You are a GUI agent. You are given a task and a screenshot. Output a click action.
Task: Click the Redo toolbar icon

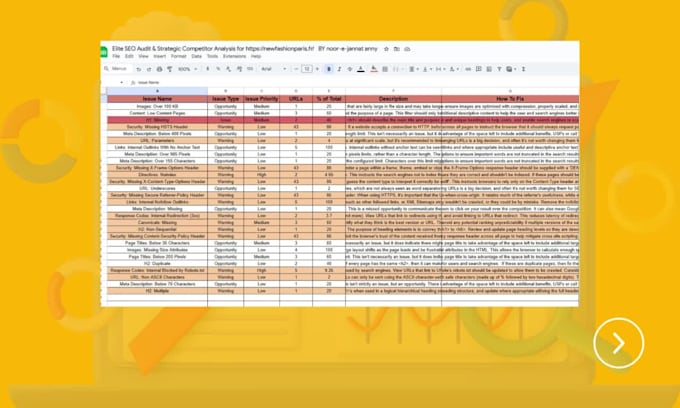pyautogui.click(x=149, y=69)
